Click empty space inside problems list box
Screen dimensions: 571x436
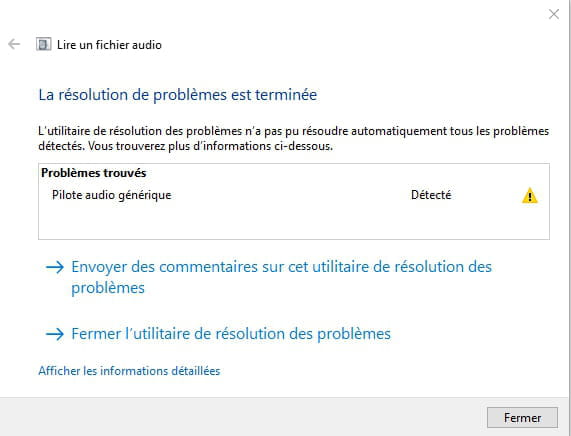(294, 223)
